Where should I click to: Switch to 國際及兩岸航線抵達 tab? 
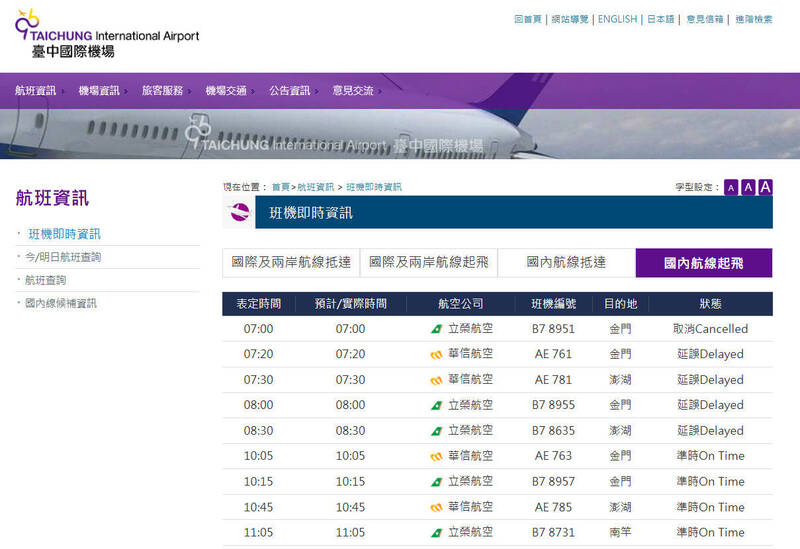pos(291,263)
